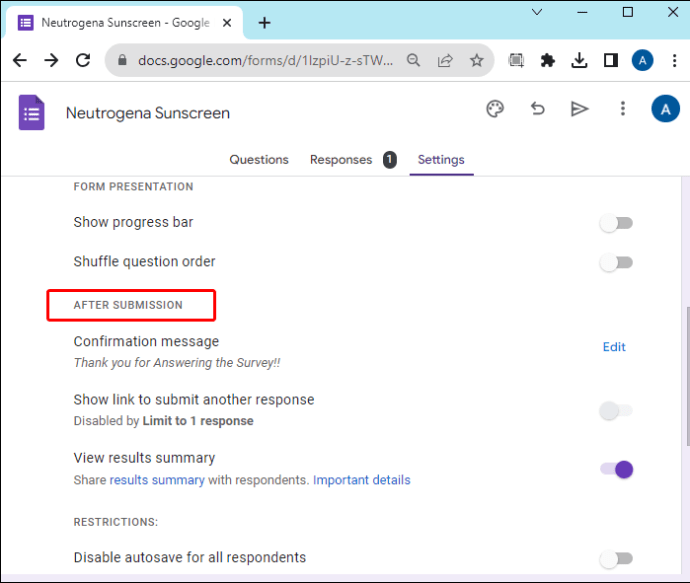Image resolution: width=690 pixels, height=583 pixels.
Task: Open the form's More options menu
Action: [623, 109]
